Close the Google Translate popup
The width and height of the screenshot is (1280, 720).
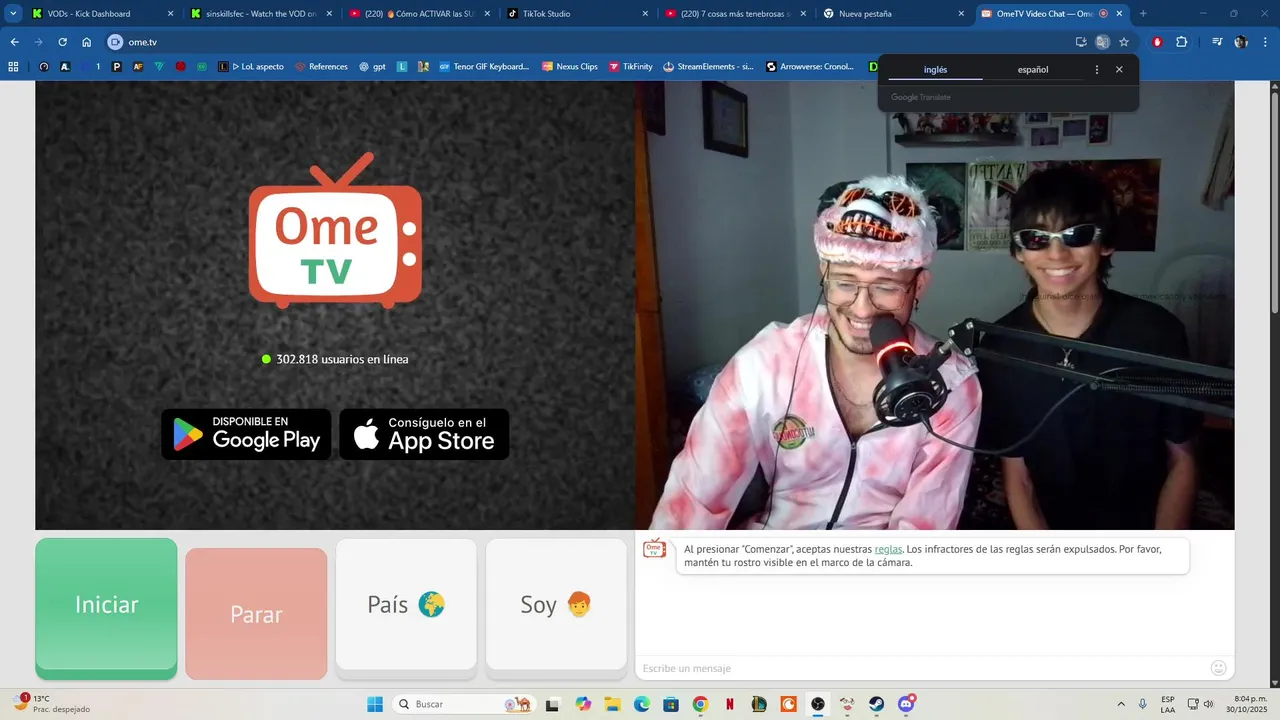point(1119,70)
